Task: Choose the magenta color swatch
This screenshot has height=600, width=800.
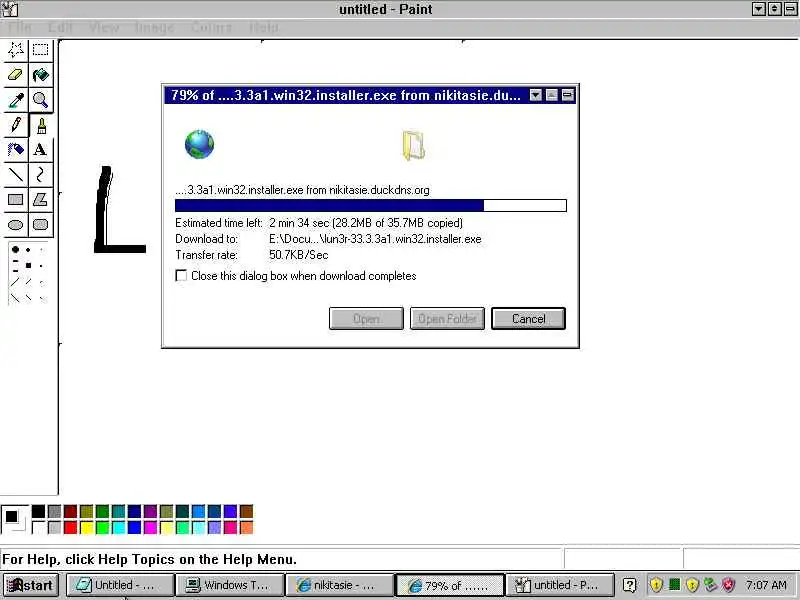Action: pyautogui.click(x=151, y=527)
